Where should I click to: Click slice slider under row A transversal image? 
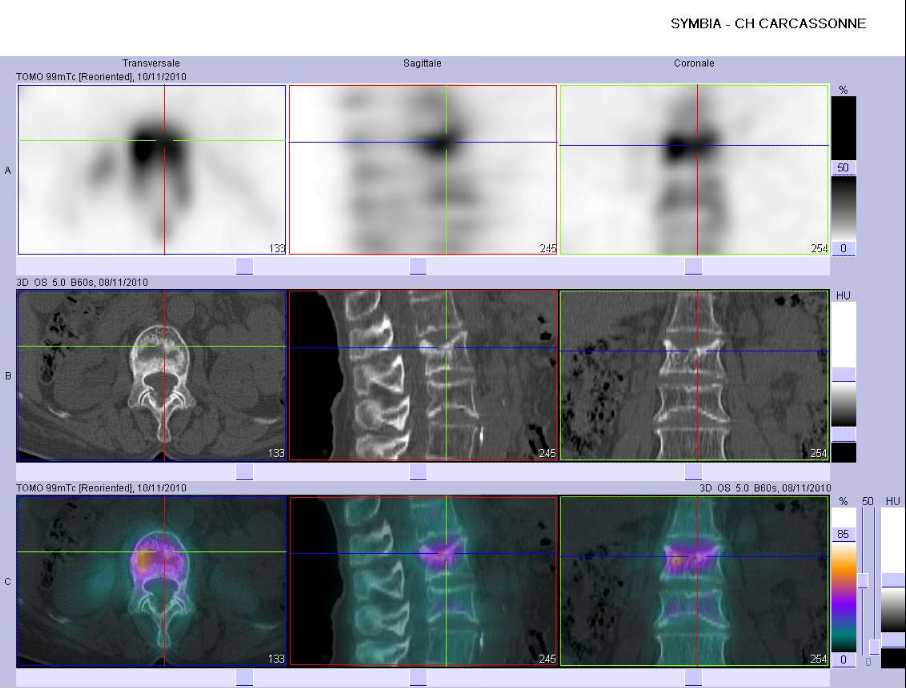[x=244, y=266]
